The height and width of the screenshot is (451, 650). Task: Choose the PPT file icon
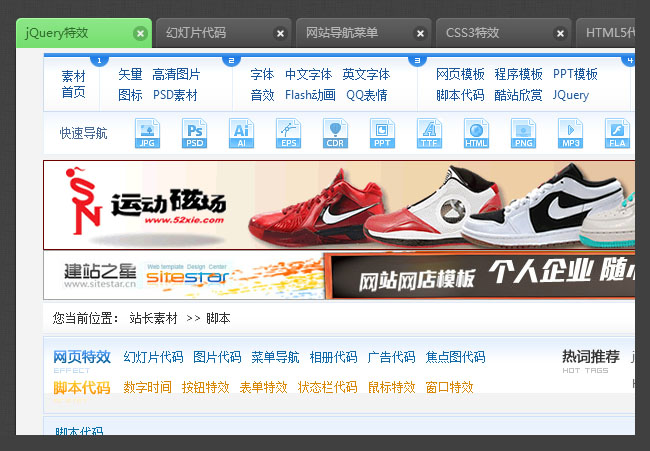[382, 133]
